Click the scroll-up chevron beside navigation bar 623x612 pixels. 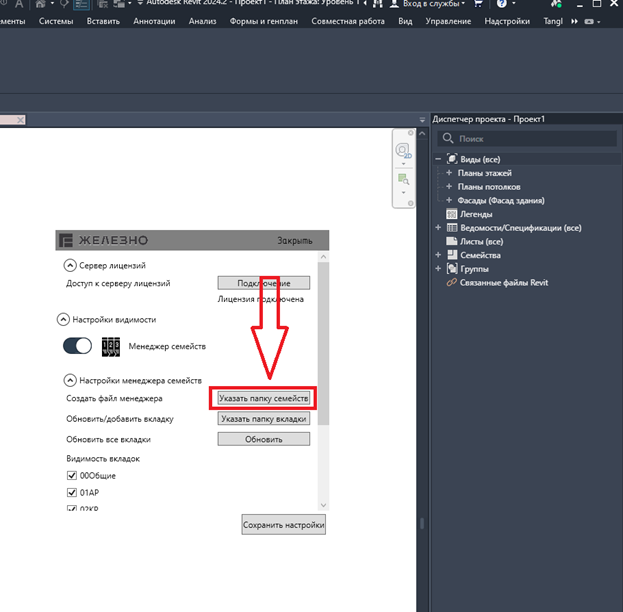point(422,134)
